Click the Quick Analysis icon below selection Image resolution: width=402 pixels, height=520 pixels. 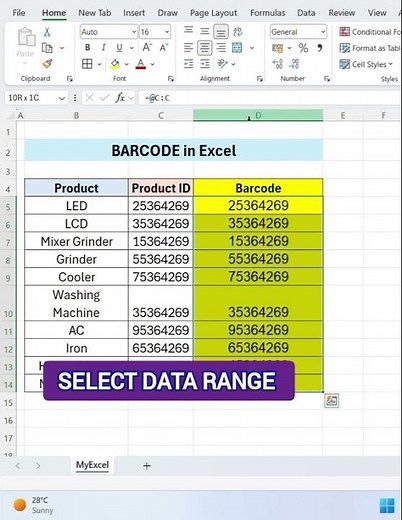331,401
